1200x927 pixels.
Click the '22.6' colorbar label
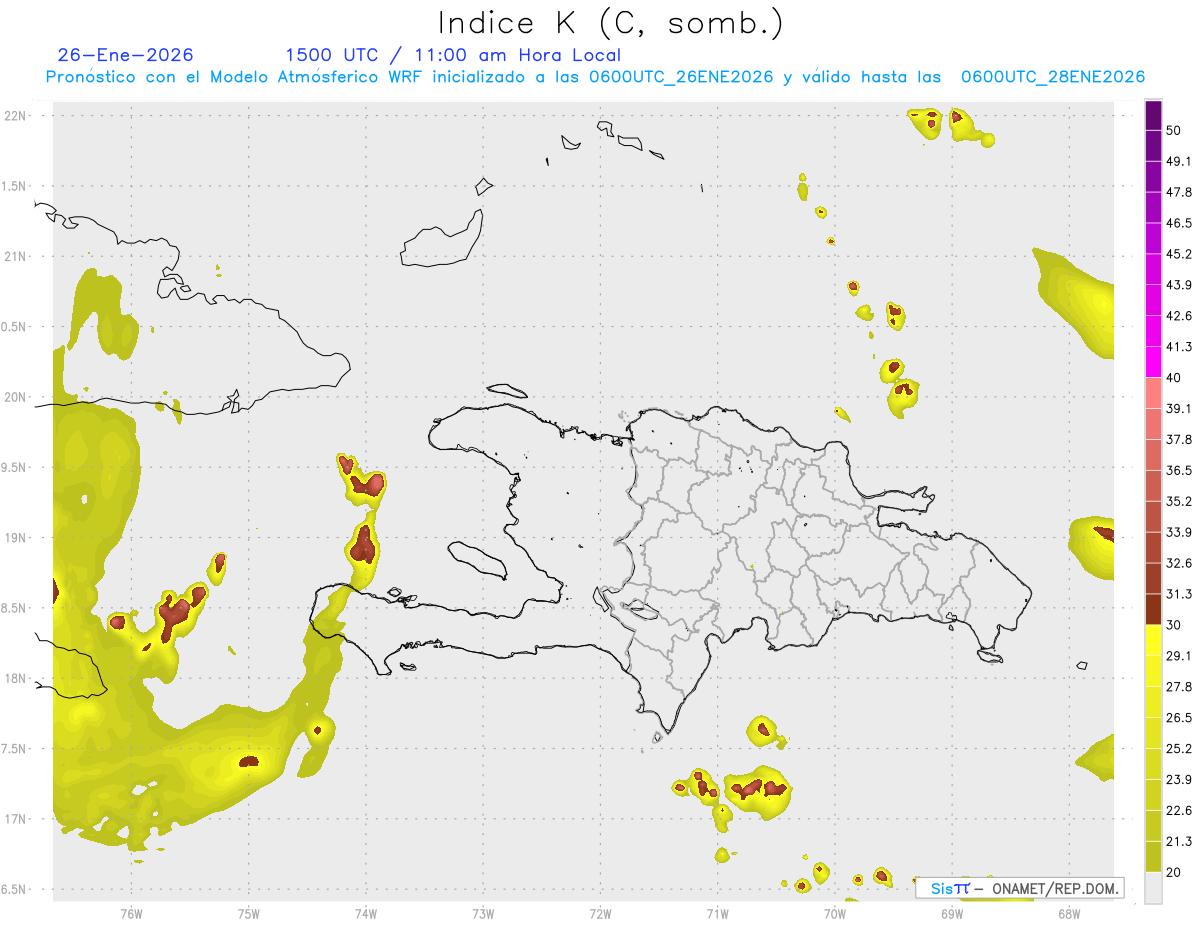click(x=1179, y=811)
